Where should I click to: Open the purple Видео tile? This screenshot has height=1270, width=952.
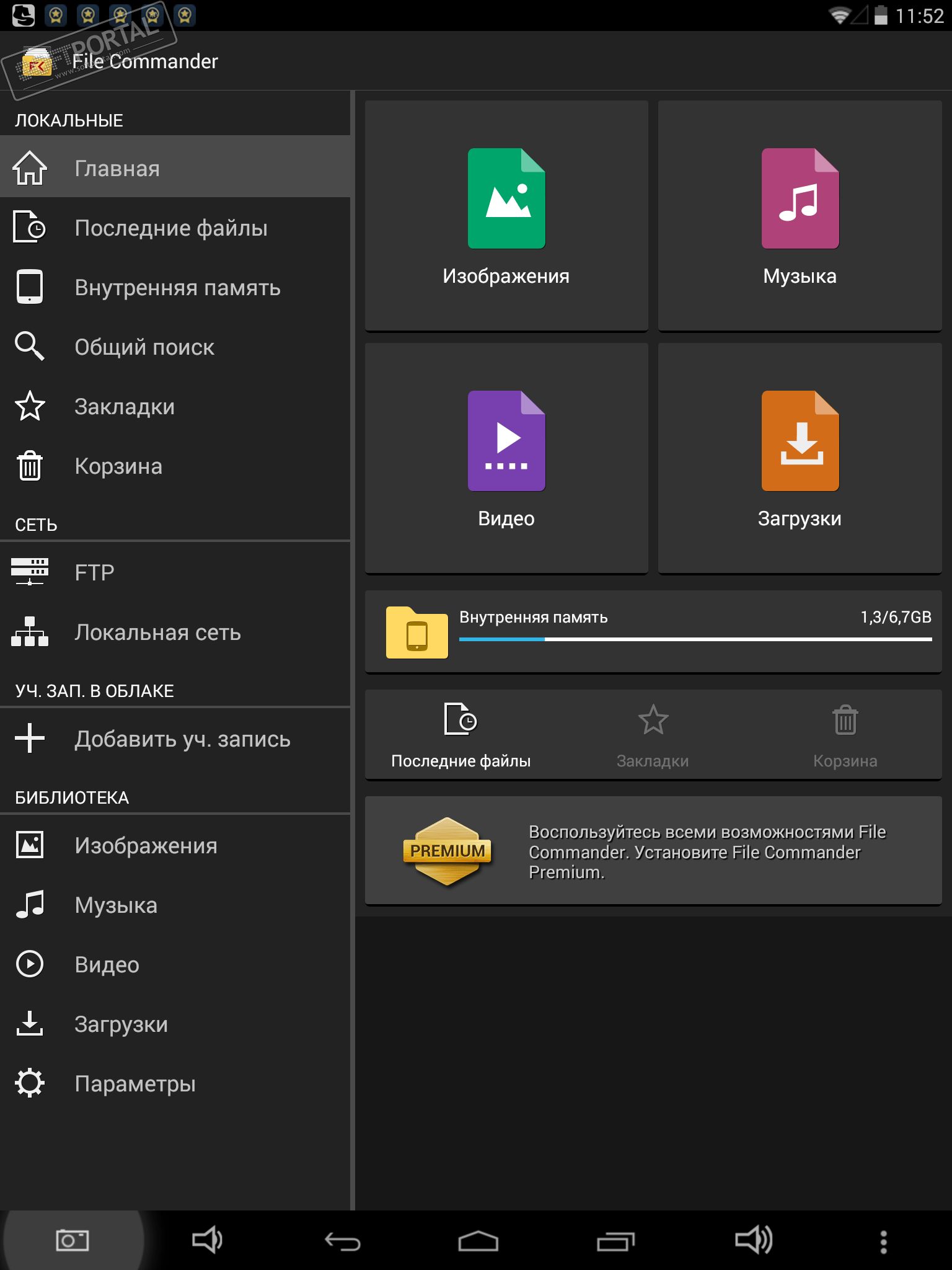click(x=506, y=458)
